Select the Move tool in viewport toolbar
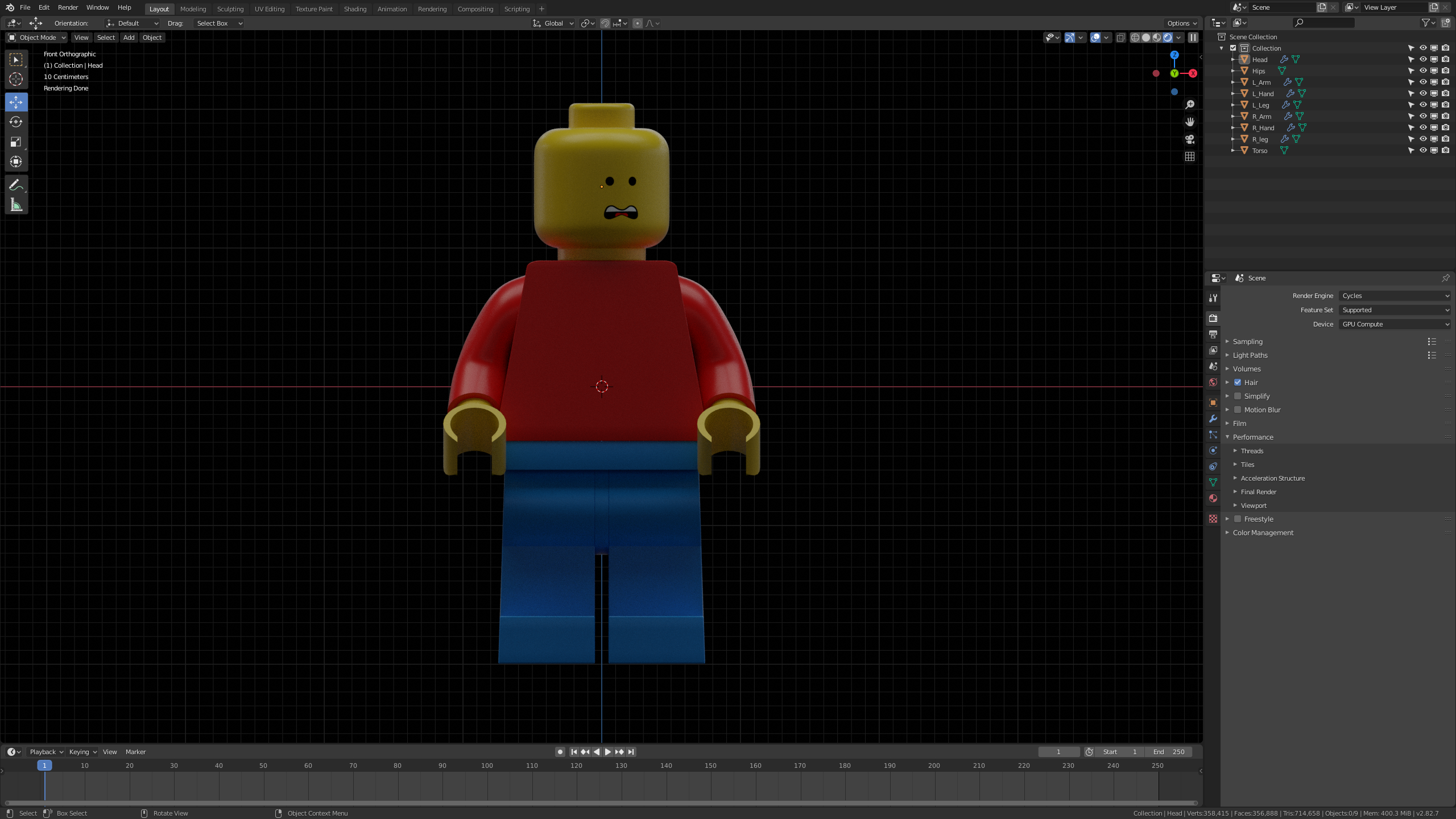The height and width of the screenshot is (819, 1456). point(16,102)
